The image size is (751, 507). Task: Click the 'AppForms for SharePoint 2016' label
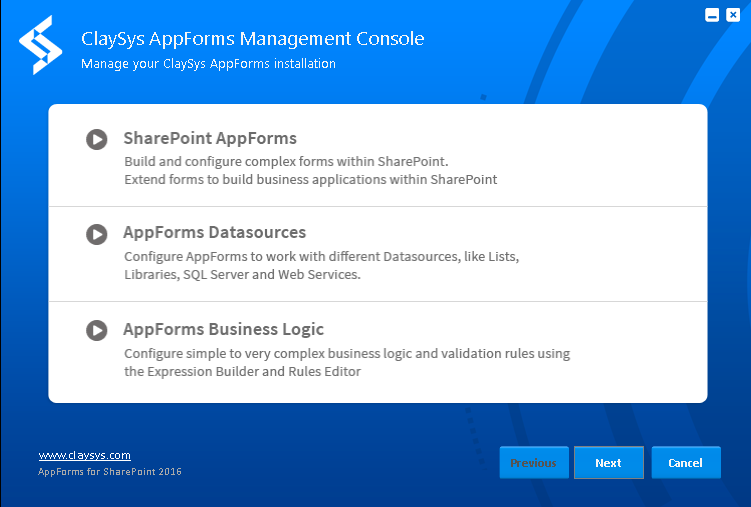point(110,472)
